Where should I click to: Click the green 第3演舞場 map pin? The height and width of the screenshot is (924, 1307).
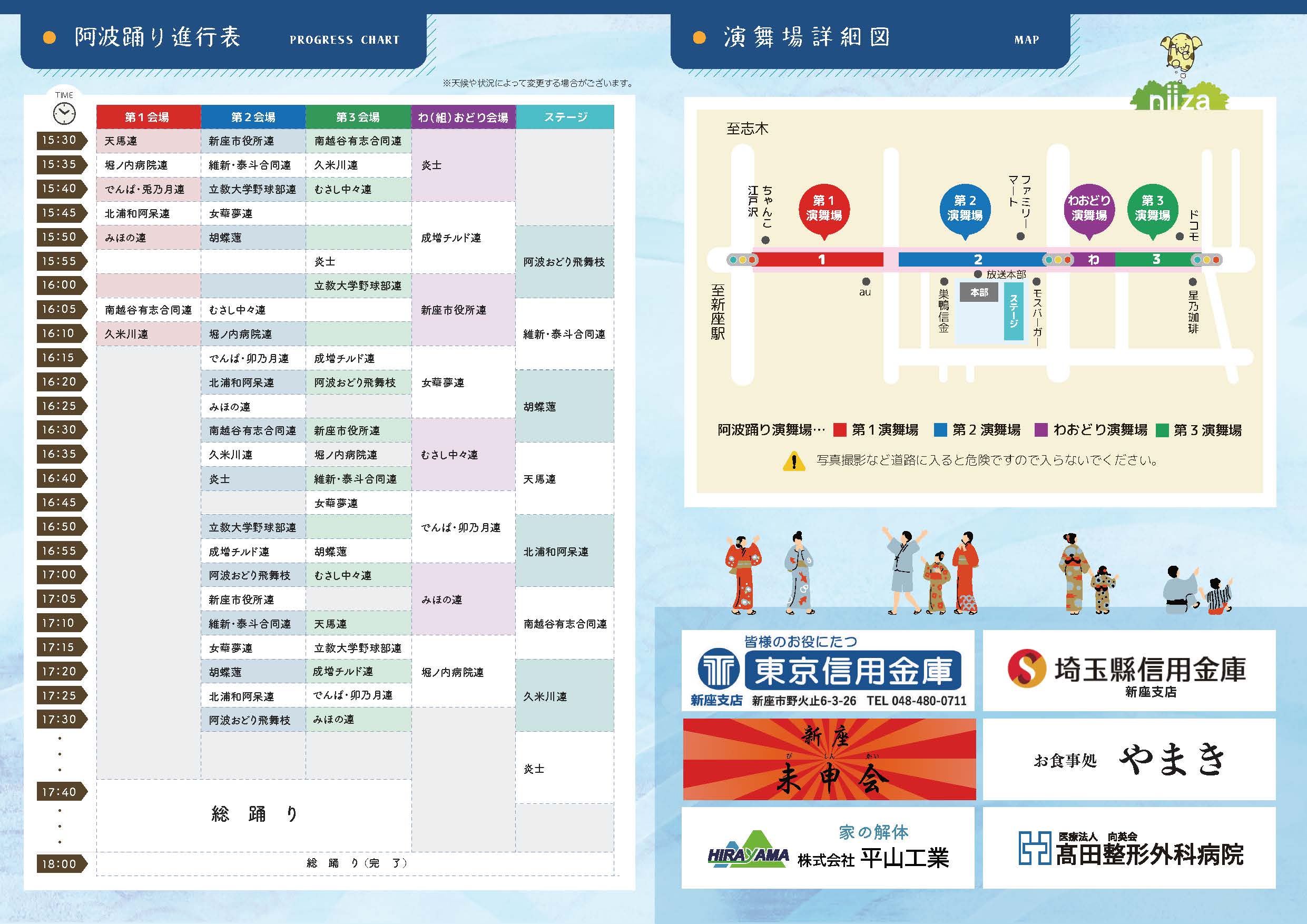coord(1152,209)
